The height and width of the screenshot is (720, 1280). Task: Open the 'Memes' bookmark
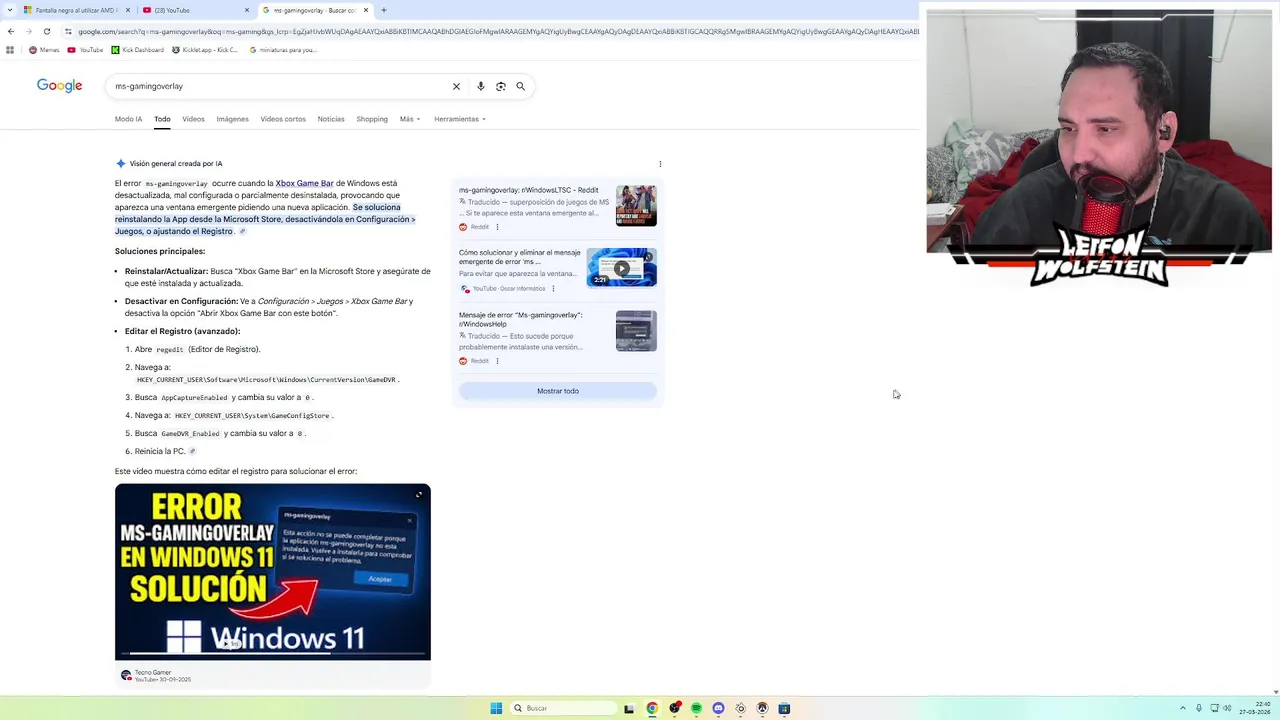click(44, 50)
